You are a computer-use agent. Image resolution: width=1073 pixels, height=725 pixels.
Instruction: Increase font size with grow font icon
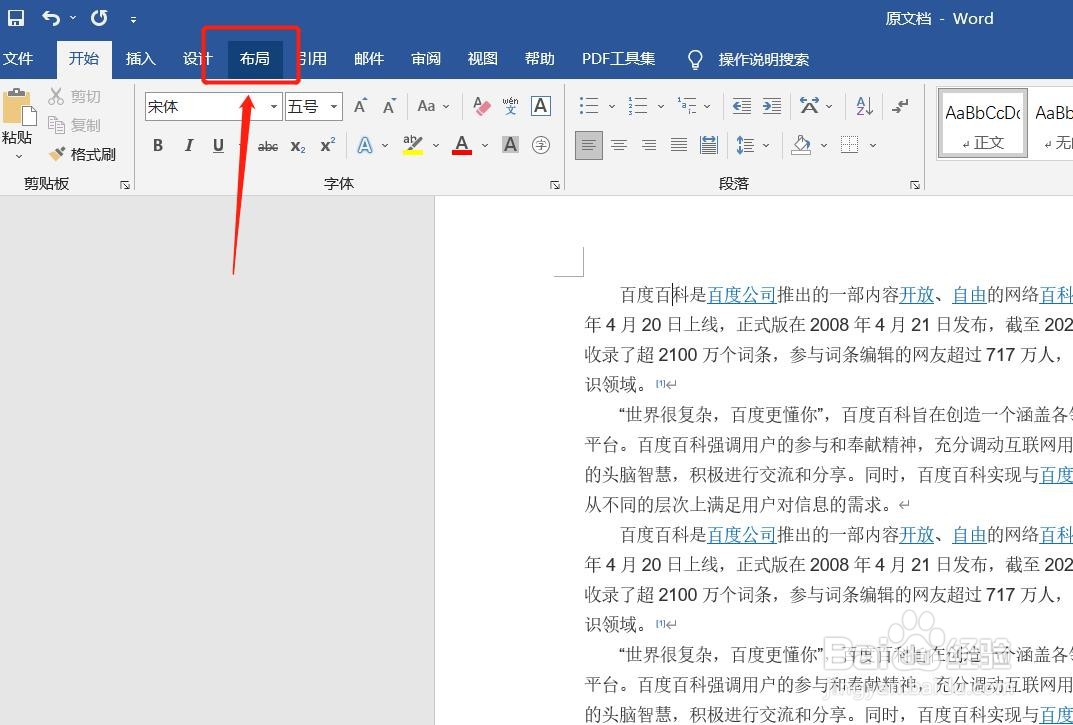pyautogui.click(x=360, y=106)
